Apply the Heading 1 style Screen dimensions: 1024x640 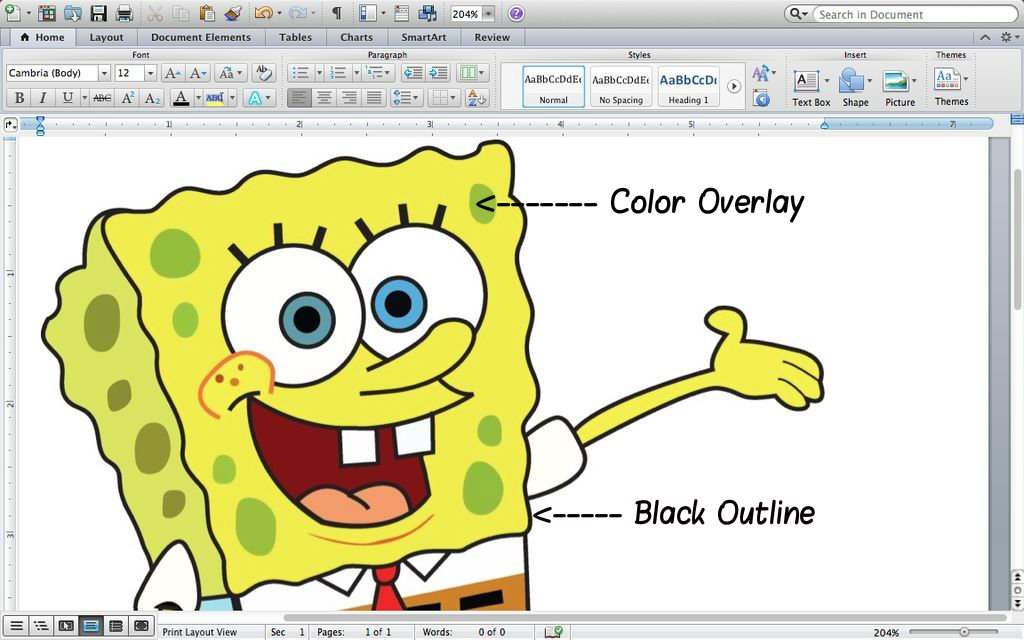pyautogui.click(x=688, y=86)
